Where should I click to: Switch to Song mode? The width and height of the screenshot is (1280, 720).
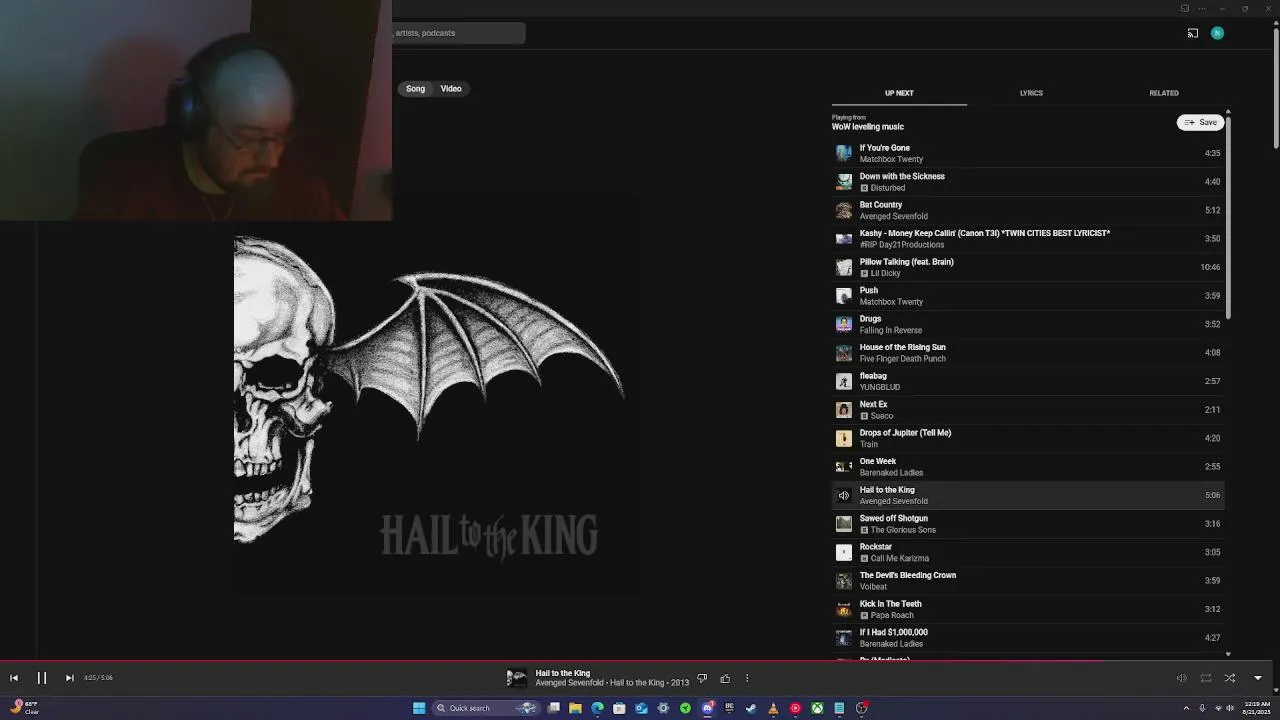click(x=415, y=89)
